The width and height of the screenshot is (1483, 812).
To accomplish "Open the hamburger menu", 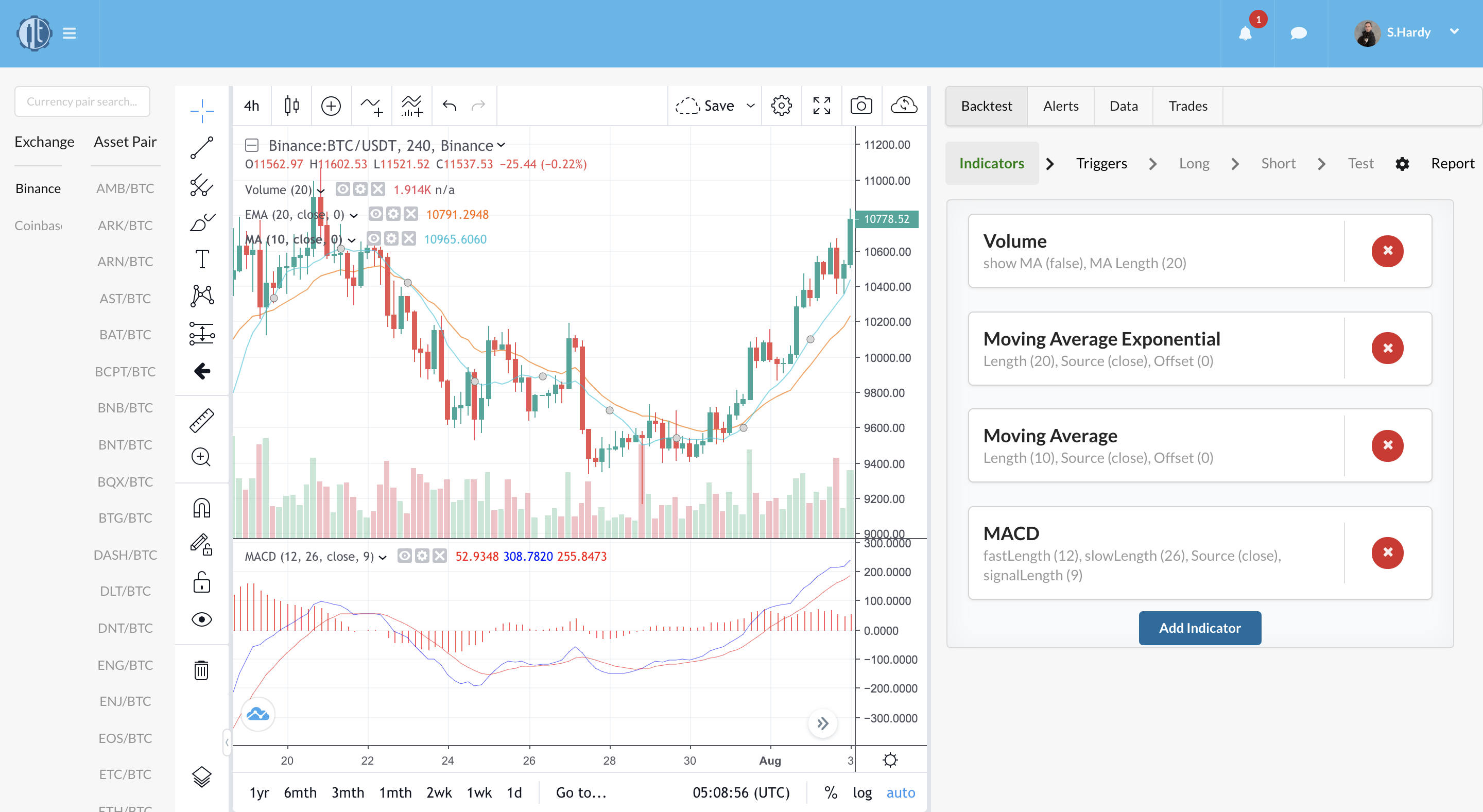I will click(x=69, y=33).
